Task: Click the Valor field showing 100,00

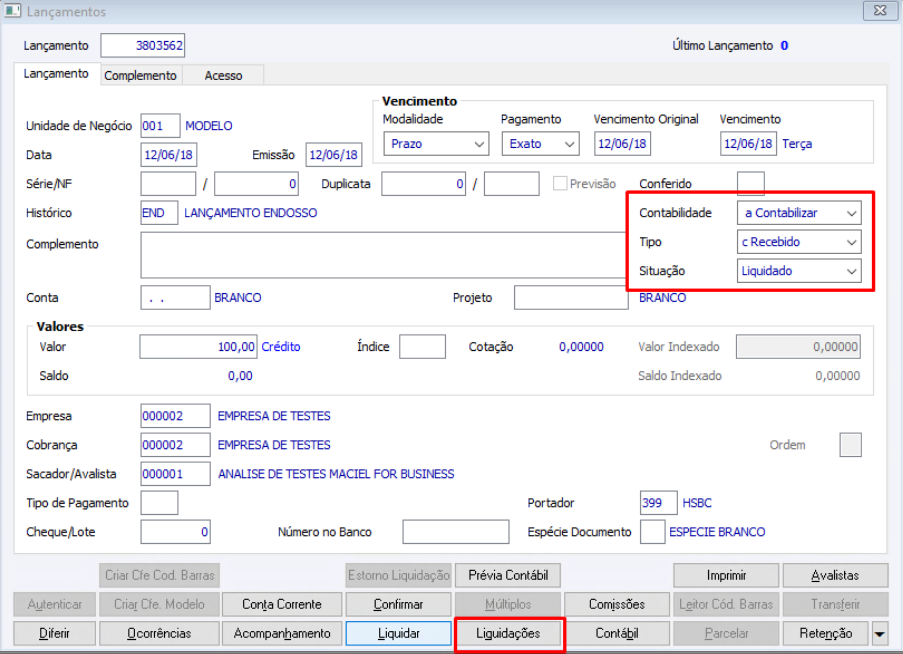Action: pyautogui.click(x=198, y=347)
